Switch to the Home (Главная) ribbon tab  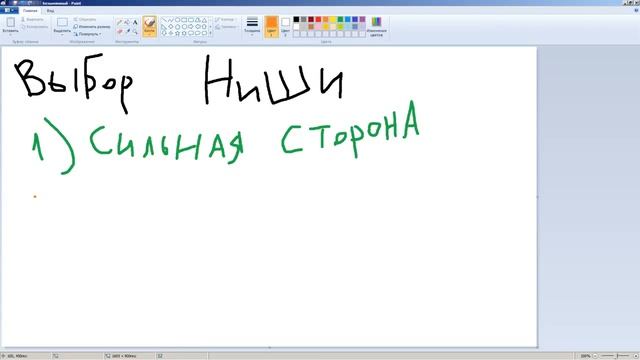coord(30,11)
